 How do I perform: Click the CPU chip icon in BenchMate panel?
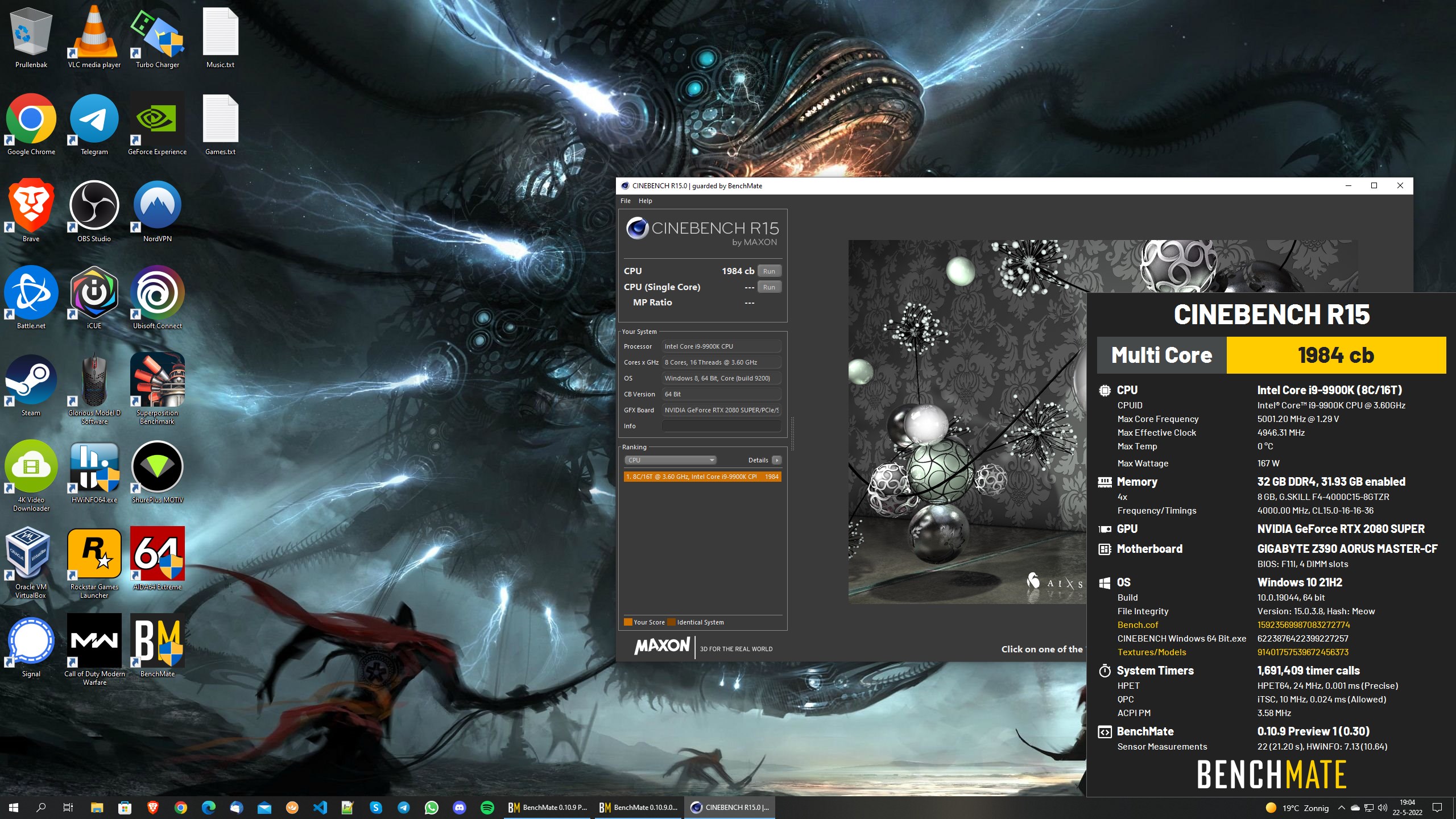click(x=1105, y=390)
